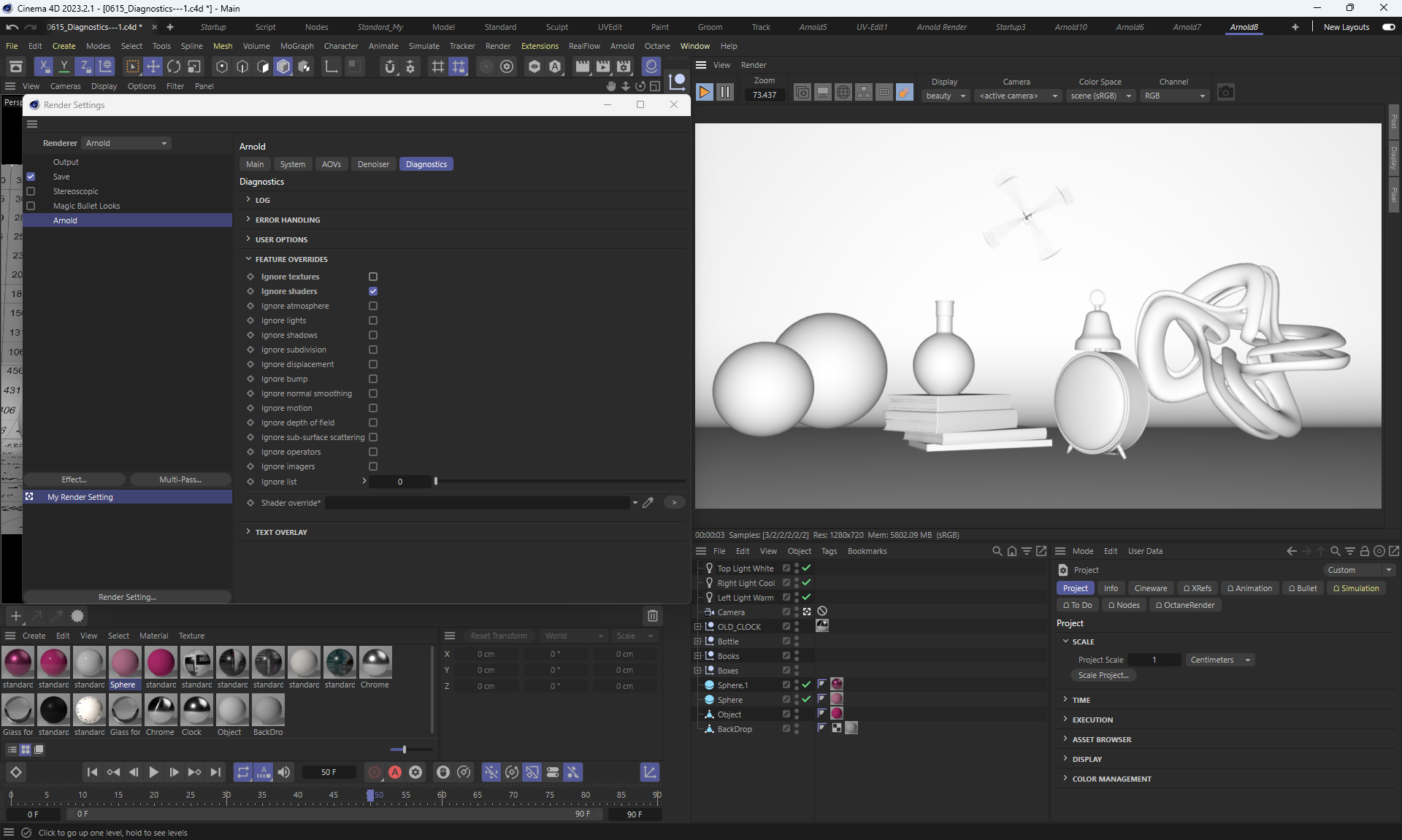Go to timeline start frame
This screenshot has width=1402, height=840.
tap(92, 772)
